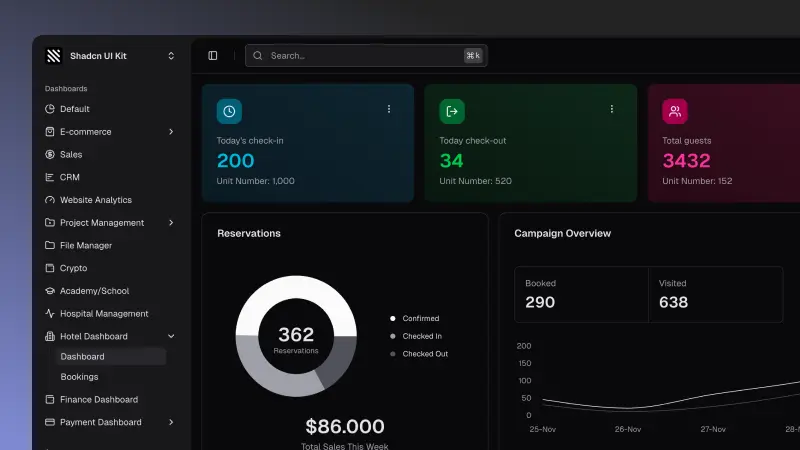Click the check-in clock icon
This screenshot has height=450, width=800.
point(229,111)
